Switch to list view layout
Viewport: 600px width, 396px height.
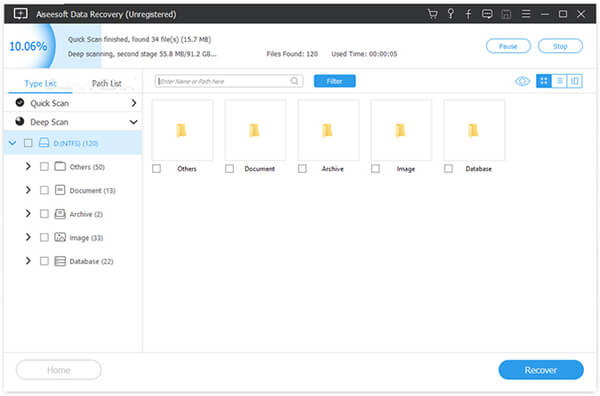click(559, 81)
